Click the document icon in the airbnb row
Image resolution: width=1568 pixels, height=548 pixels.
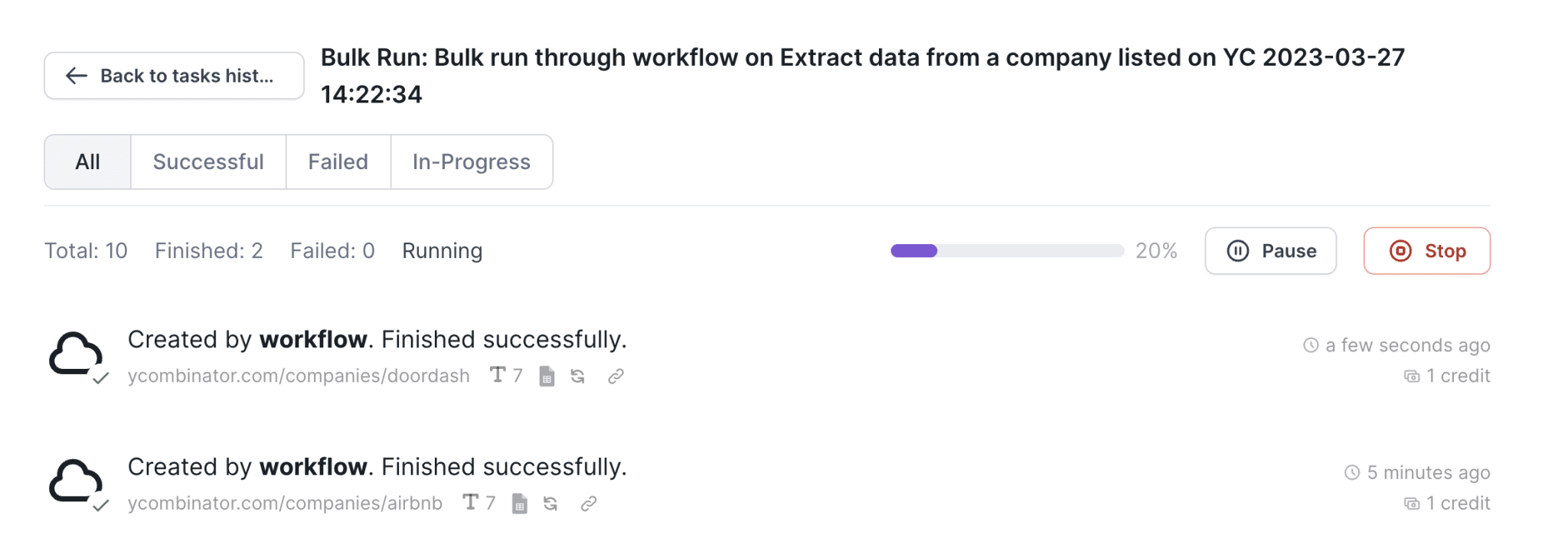[x=520, y=504]
